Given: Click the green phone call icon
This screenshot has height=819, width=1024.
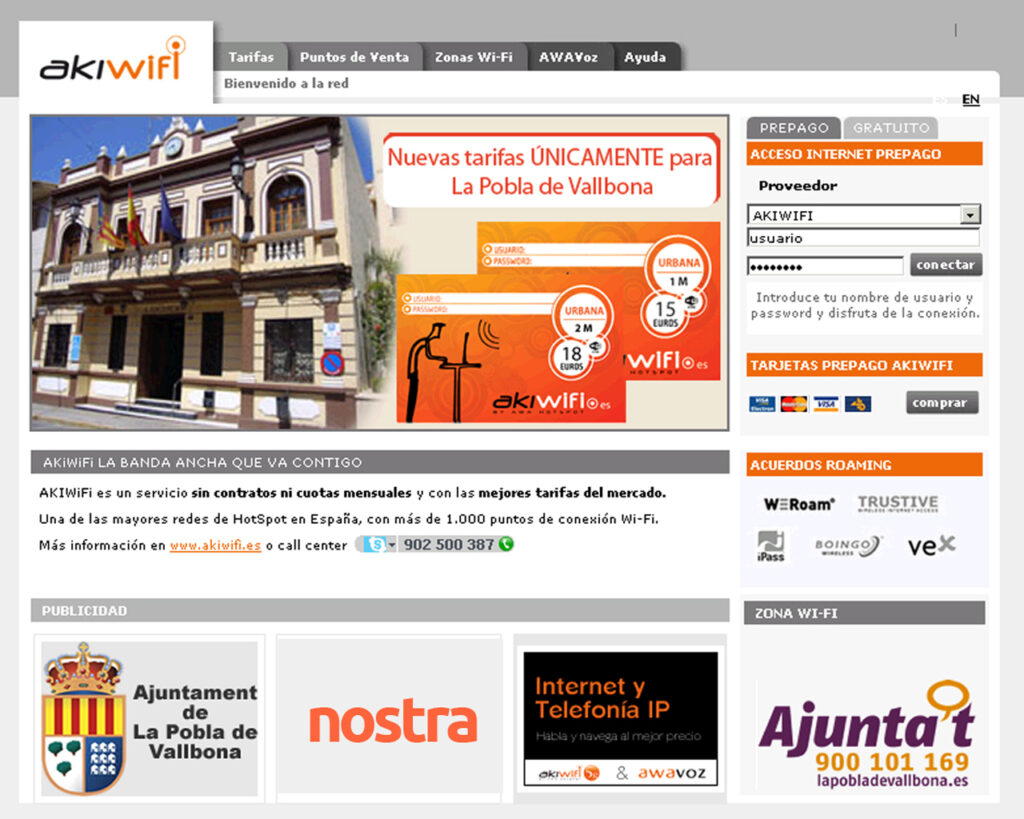Looking at the screenshot, I should pyautogui.click(x=505, y=543).
